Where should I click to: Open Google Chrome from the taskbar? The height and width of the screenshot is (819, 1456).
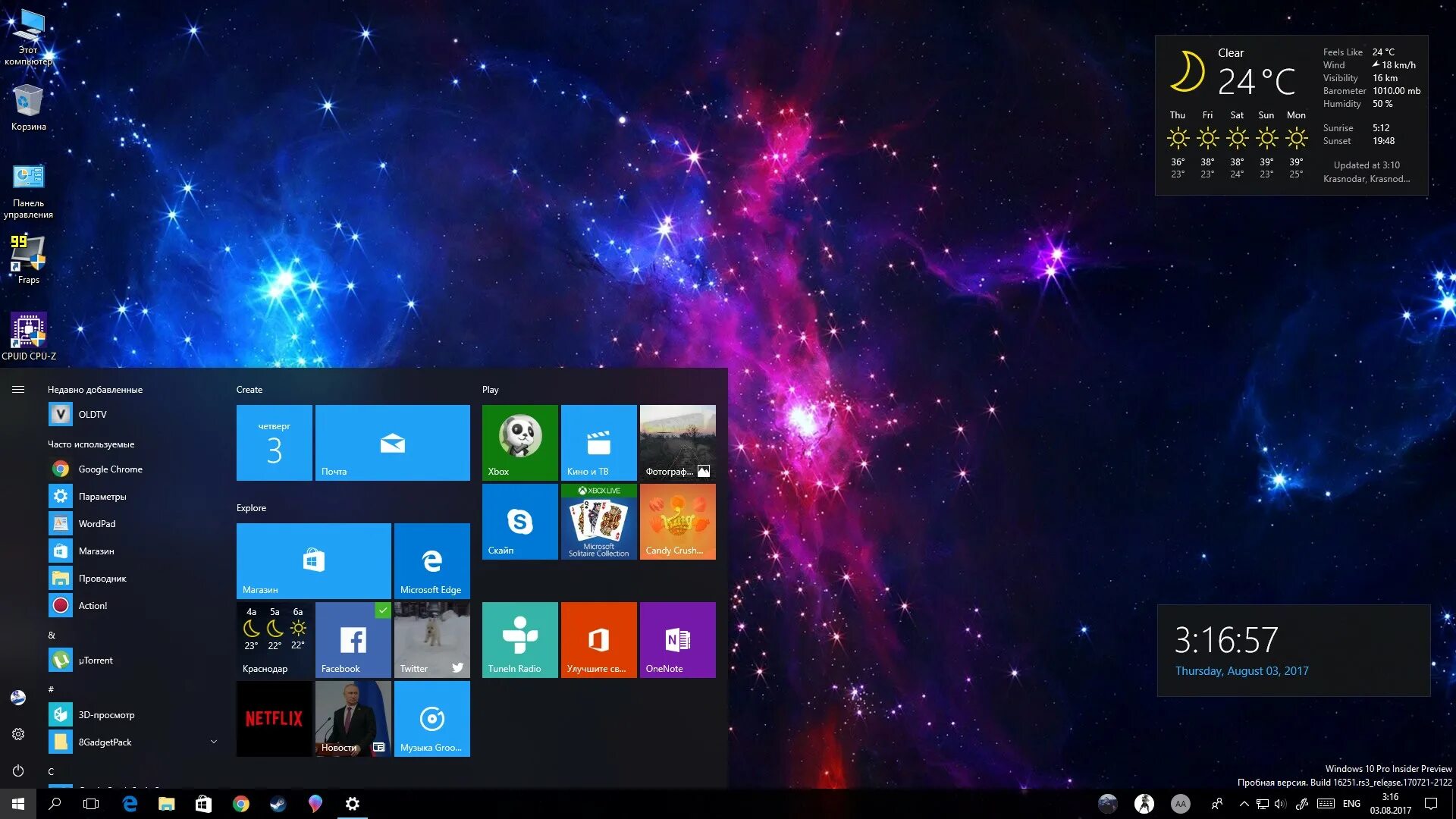(x=241, y=803)
